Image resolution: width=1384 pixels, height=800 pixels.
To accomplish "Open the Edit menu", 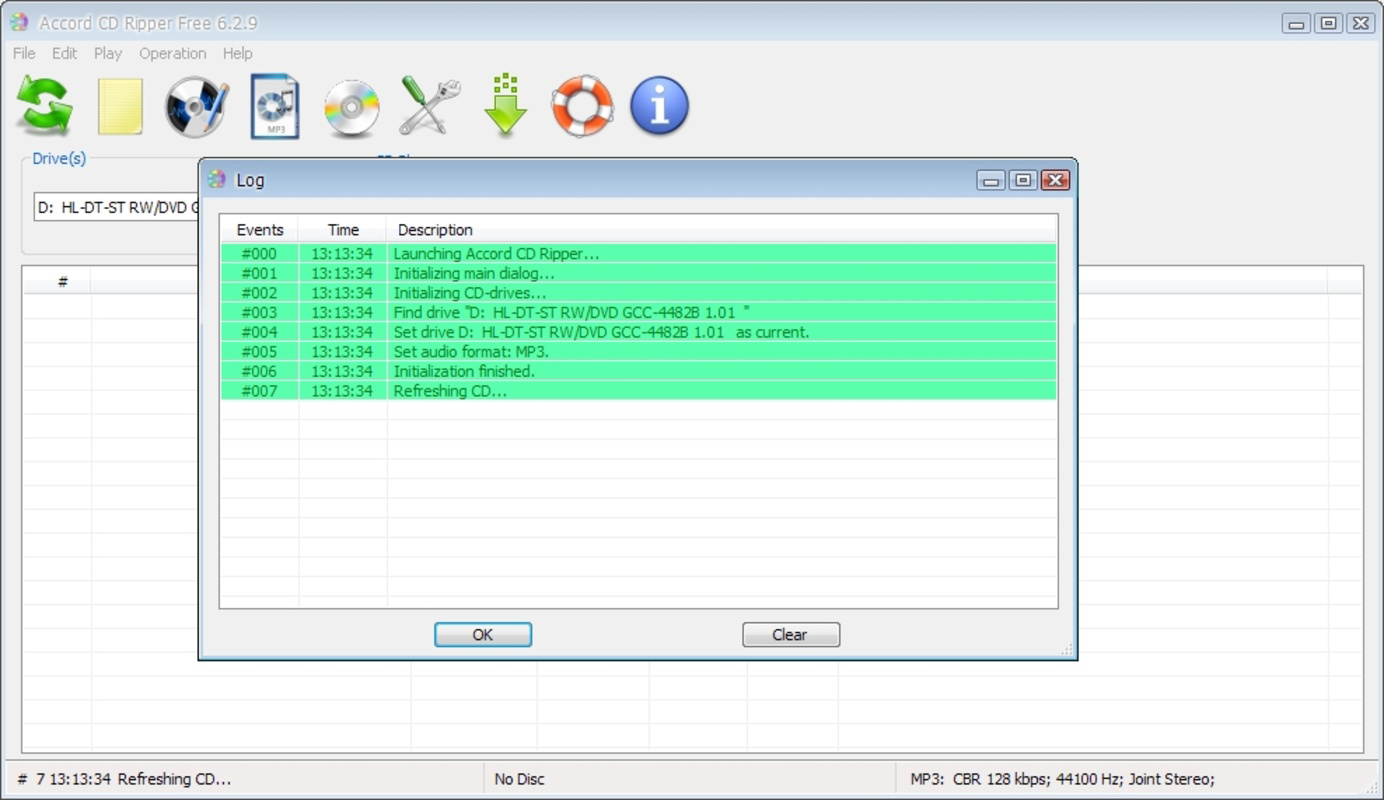I will tap(64, 53).
